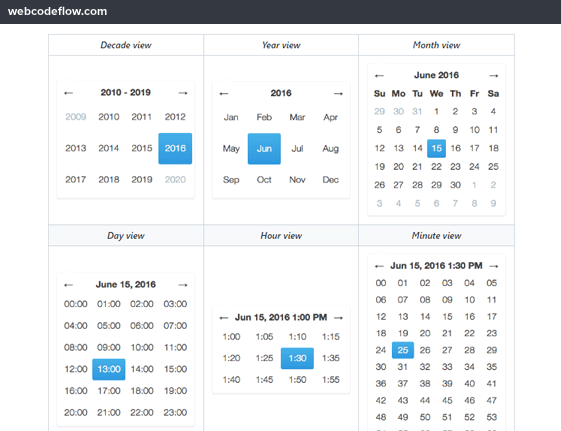Click the 2016 header in Year view
The height and width of the screenshot is (431, 561).
[281, 93]
